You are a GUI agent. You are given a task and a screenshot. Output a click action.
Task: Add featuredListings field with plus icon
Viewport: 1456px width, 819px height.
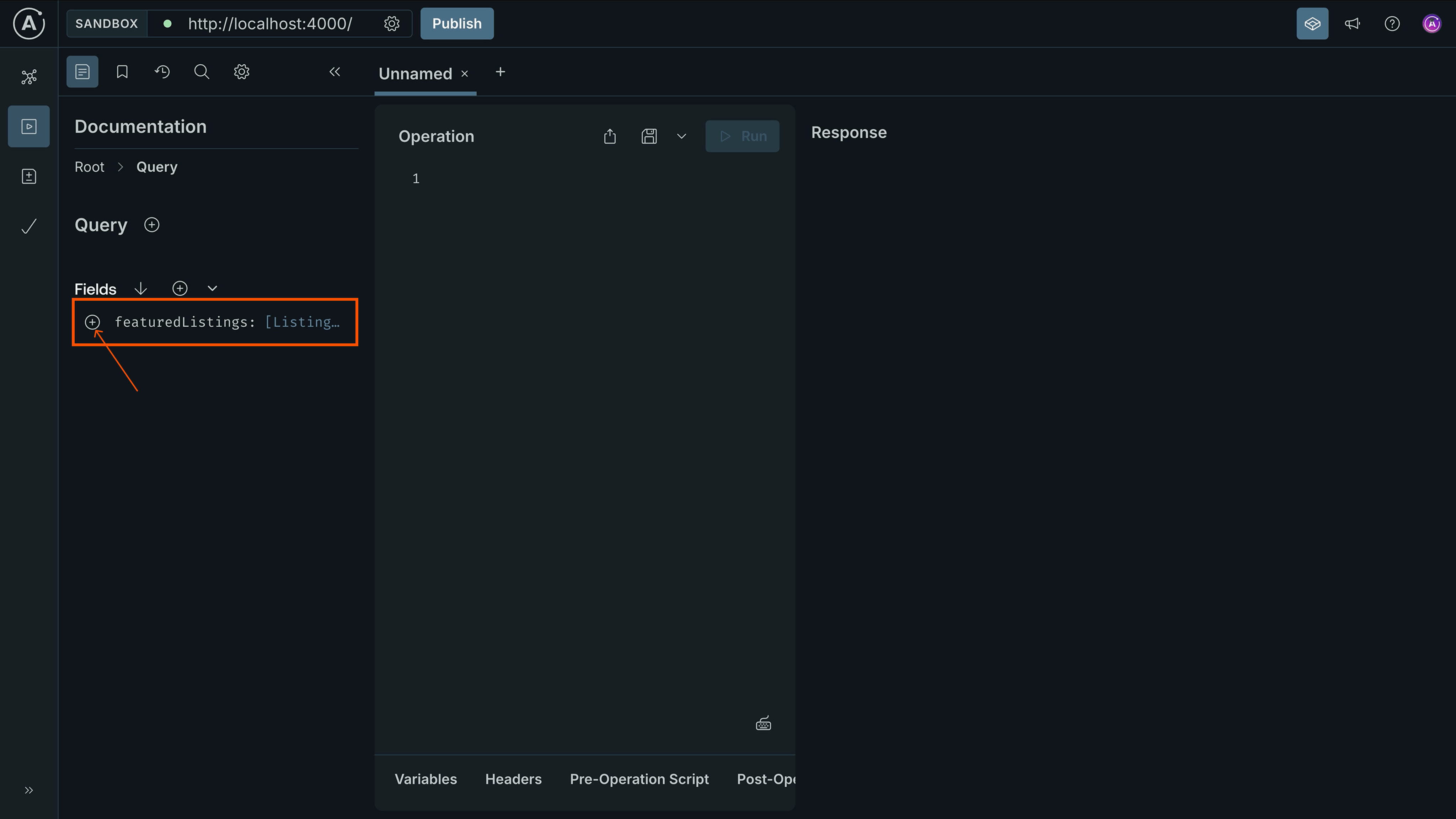tap(93, 322)
